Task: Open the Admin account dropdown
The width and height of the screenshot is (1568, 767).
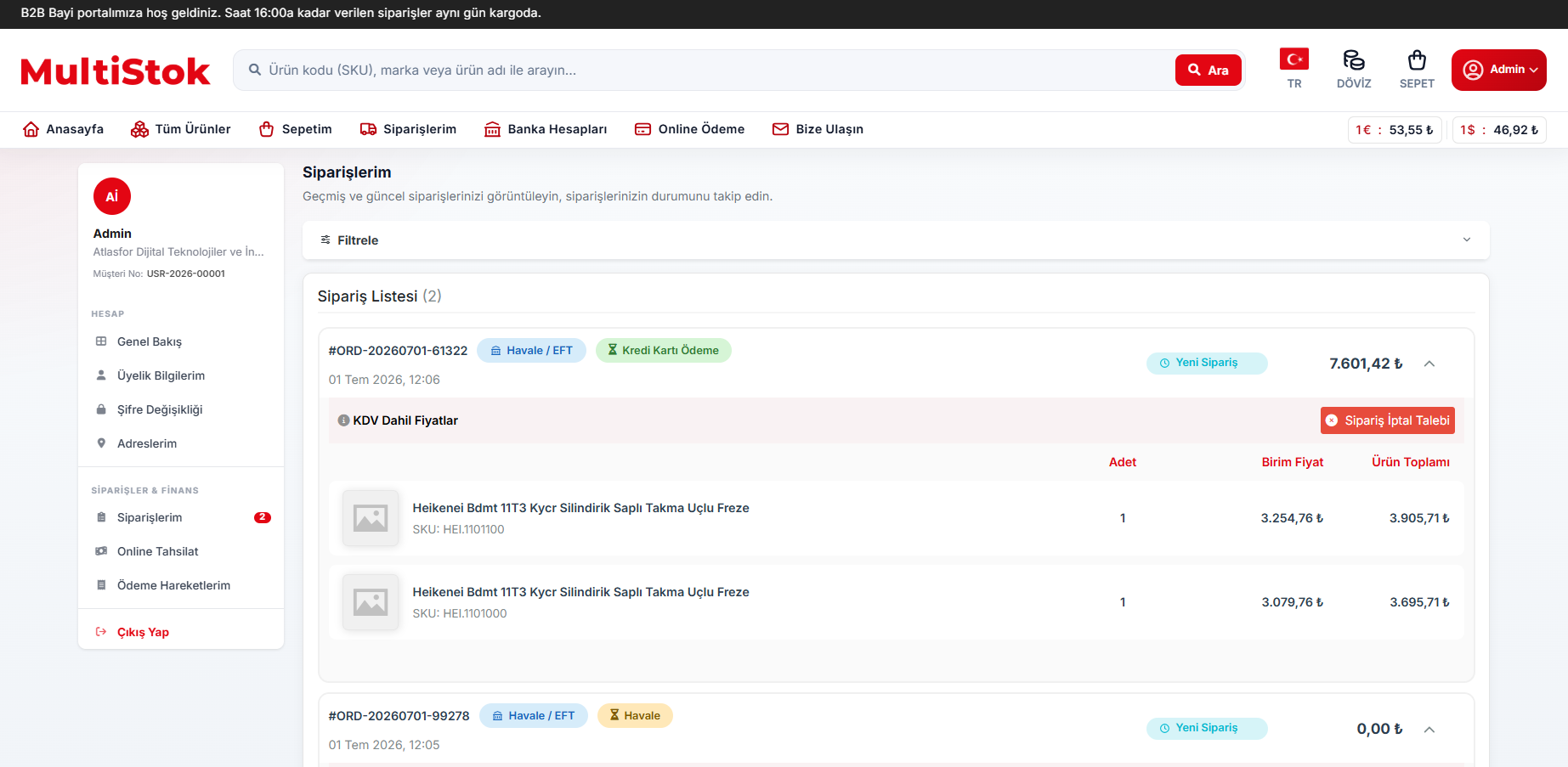Action: (x=1498, y=70)
